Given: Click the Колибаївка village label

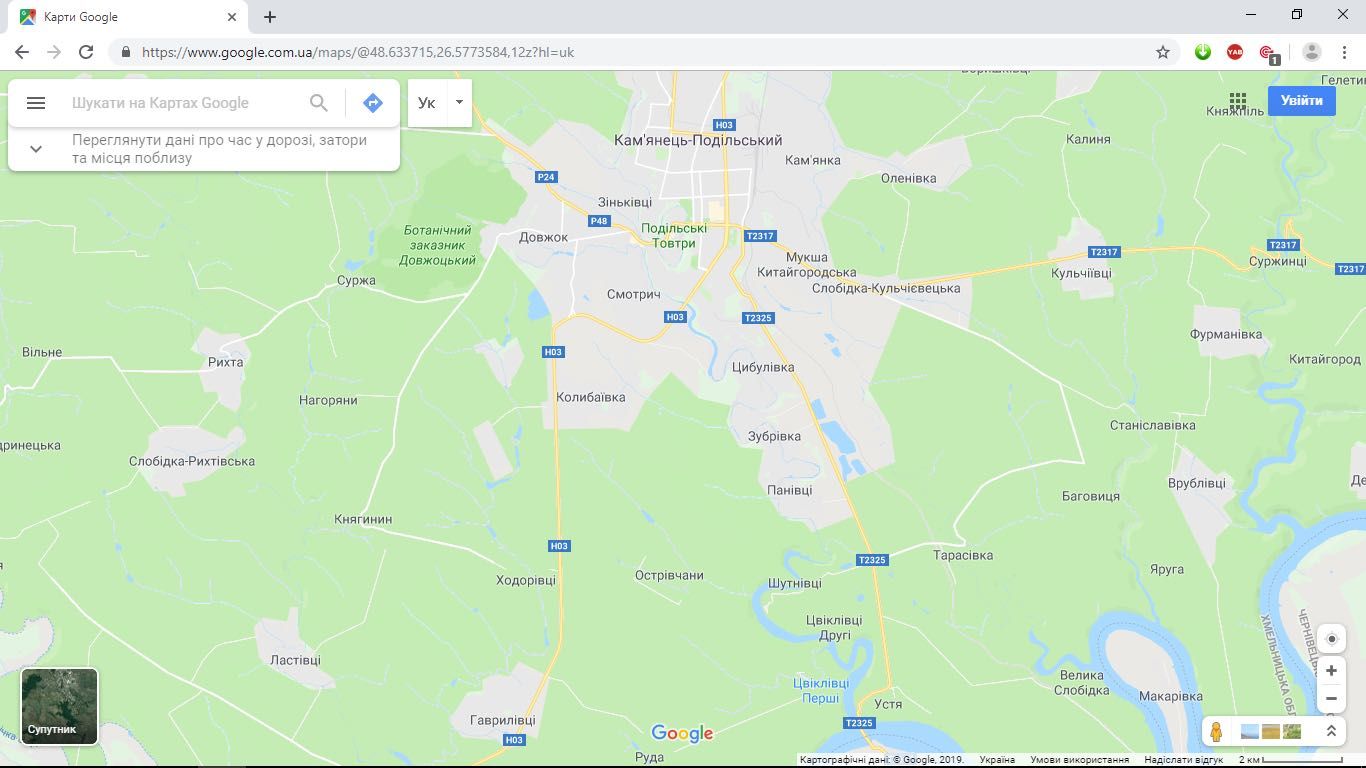Looking at the screenshot, I should [591, 397].
